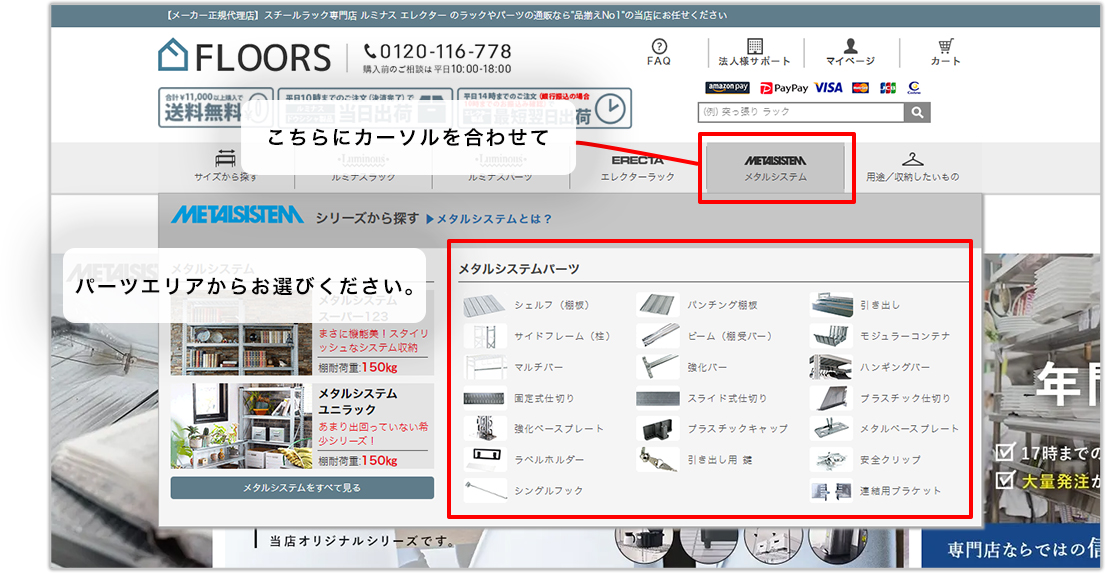1106x573 pixels.
Task: Open the 連結用ブラケット part icon
Action: coord(831,490)
